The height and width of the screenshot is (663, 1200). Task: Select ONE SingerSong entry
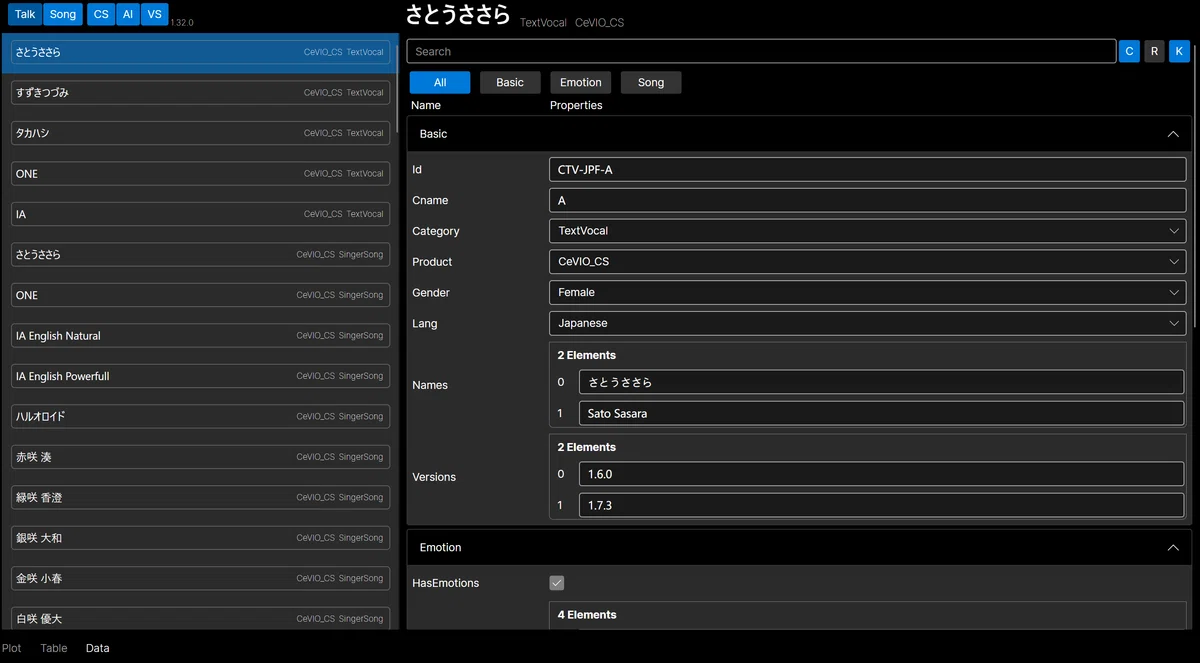click(200, 295)
